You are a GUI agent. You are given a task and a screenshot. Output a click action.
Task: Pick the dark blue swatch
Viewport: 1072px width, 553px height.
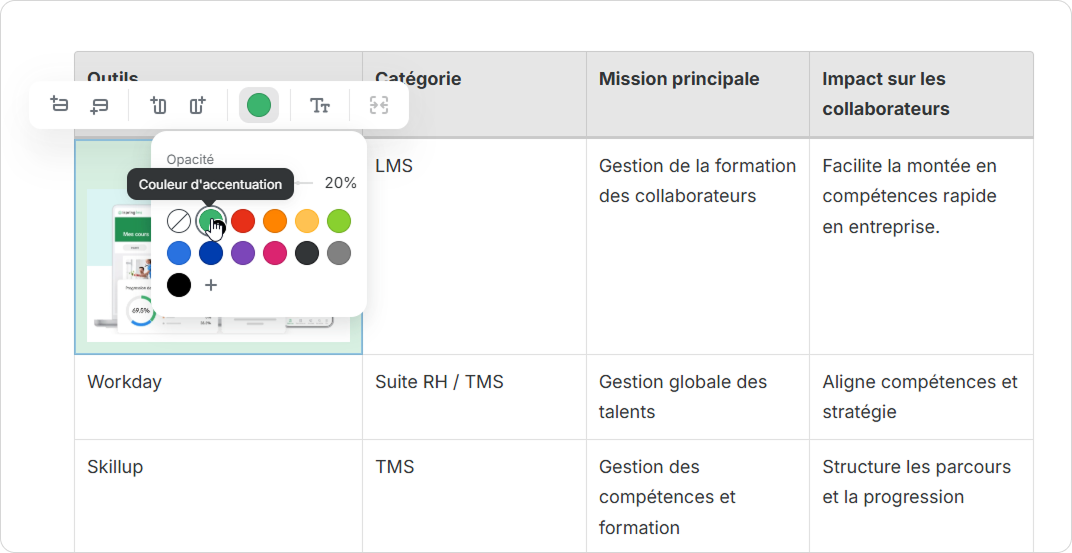click(x=211, y=253)
